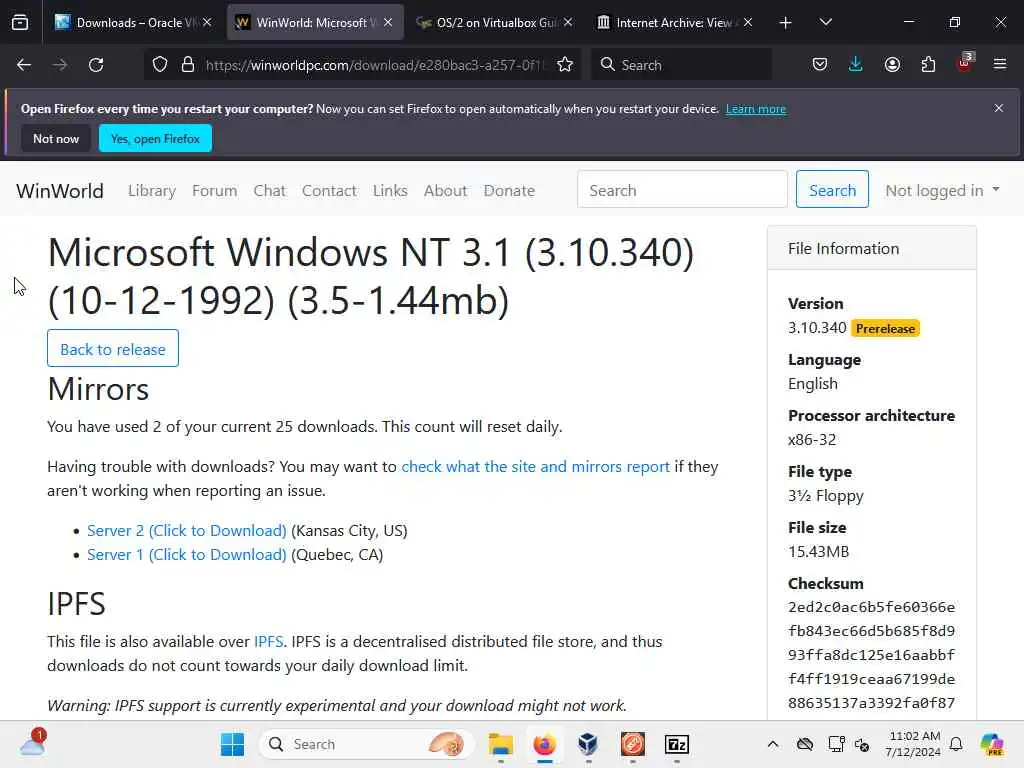1024x768 pixels.
Task: Focus the Firefox toolbar Search box
Action: coord(681,65)
